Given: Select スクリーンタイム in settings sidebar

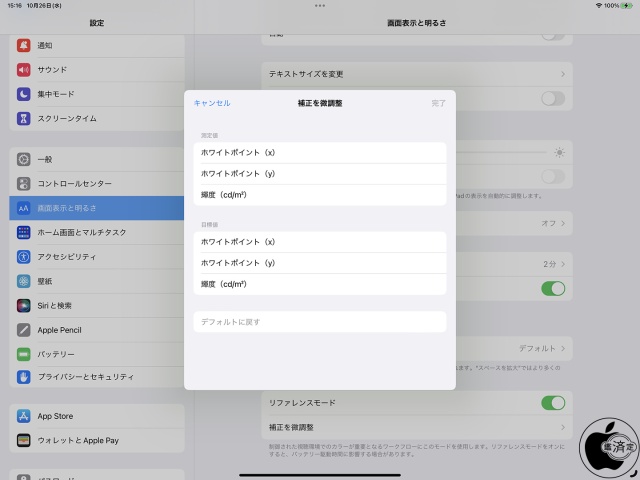Looking at the screenshot, I should coord(97,118).
